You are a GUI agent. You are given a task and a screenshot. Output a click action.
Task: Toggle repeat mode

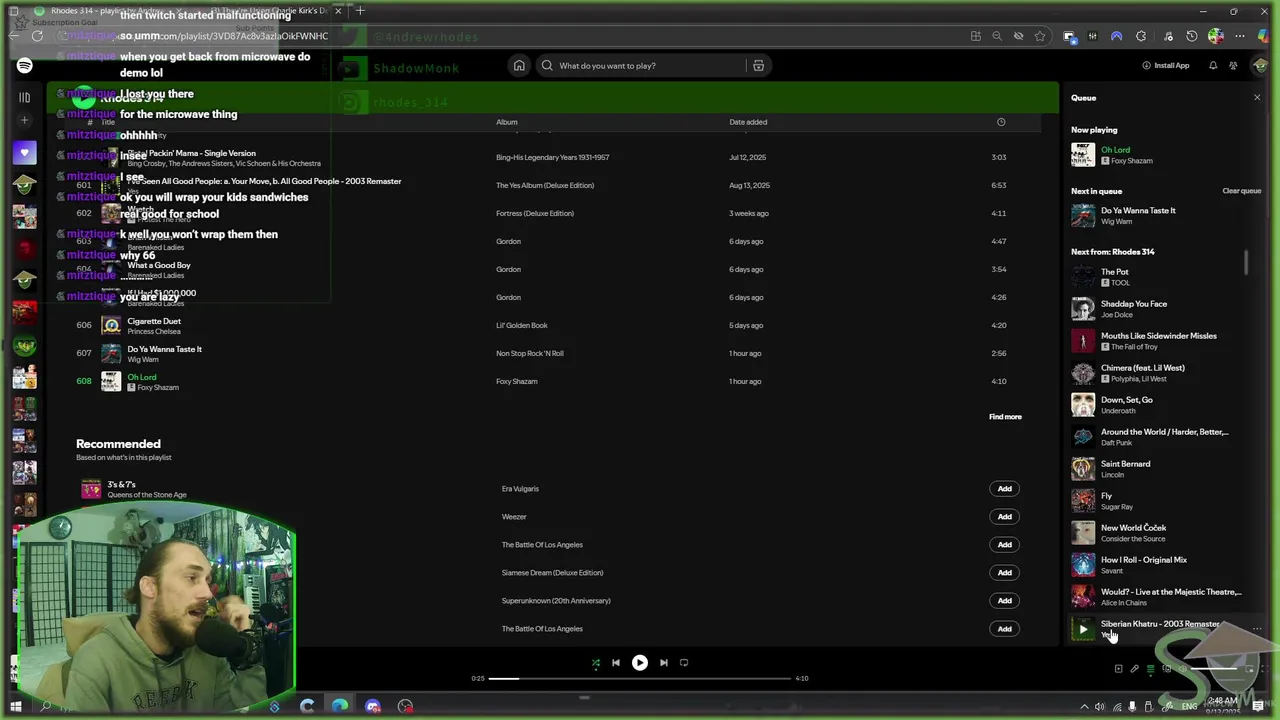coord(684,662)
